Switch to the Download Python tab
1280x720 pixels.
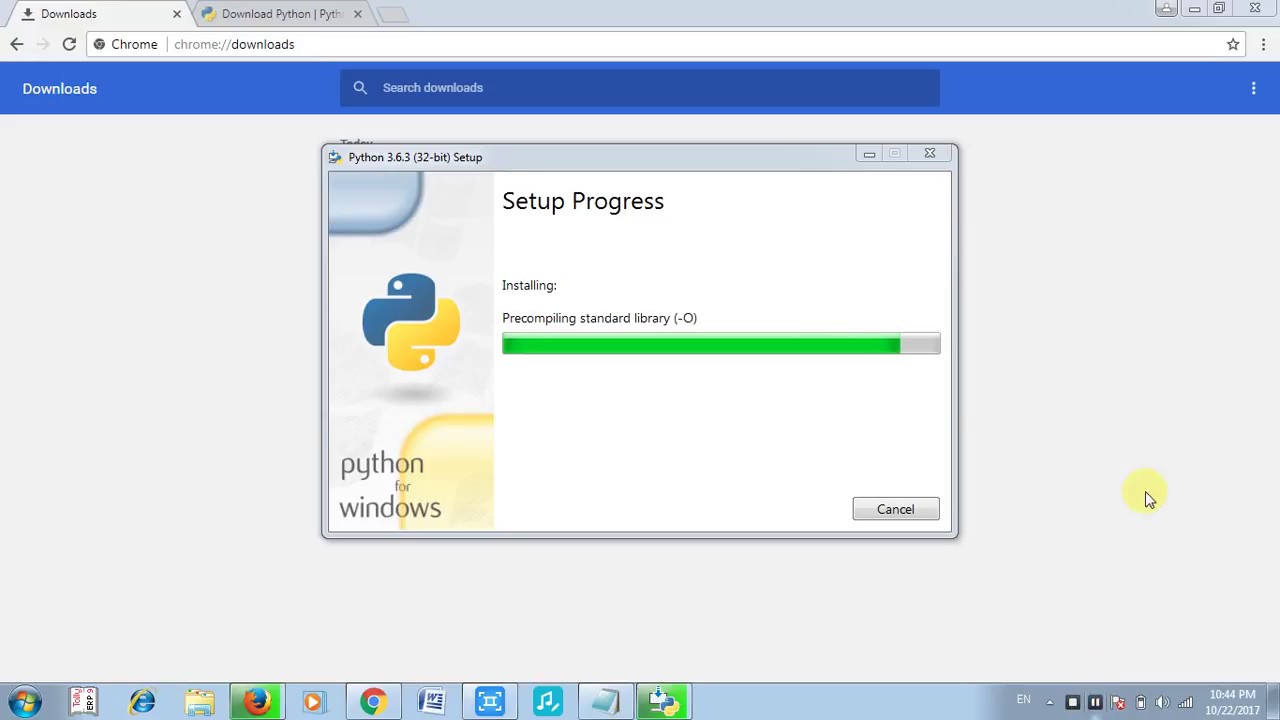(x=281, y=14)
